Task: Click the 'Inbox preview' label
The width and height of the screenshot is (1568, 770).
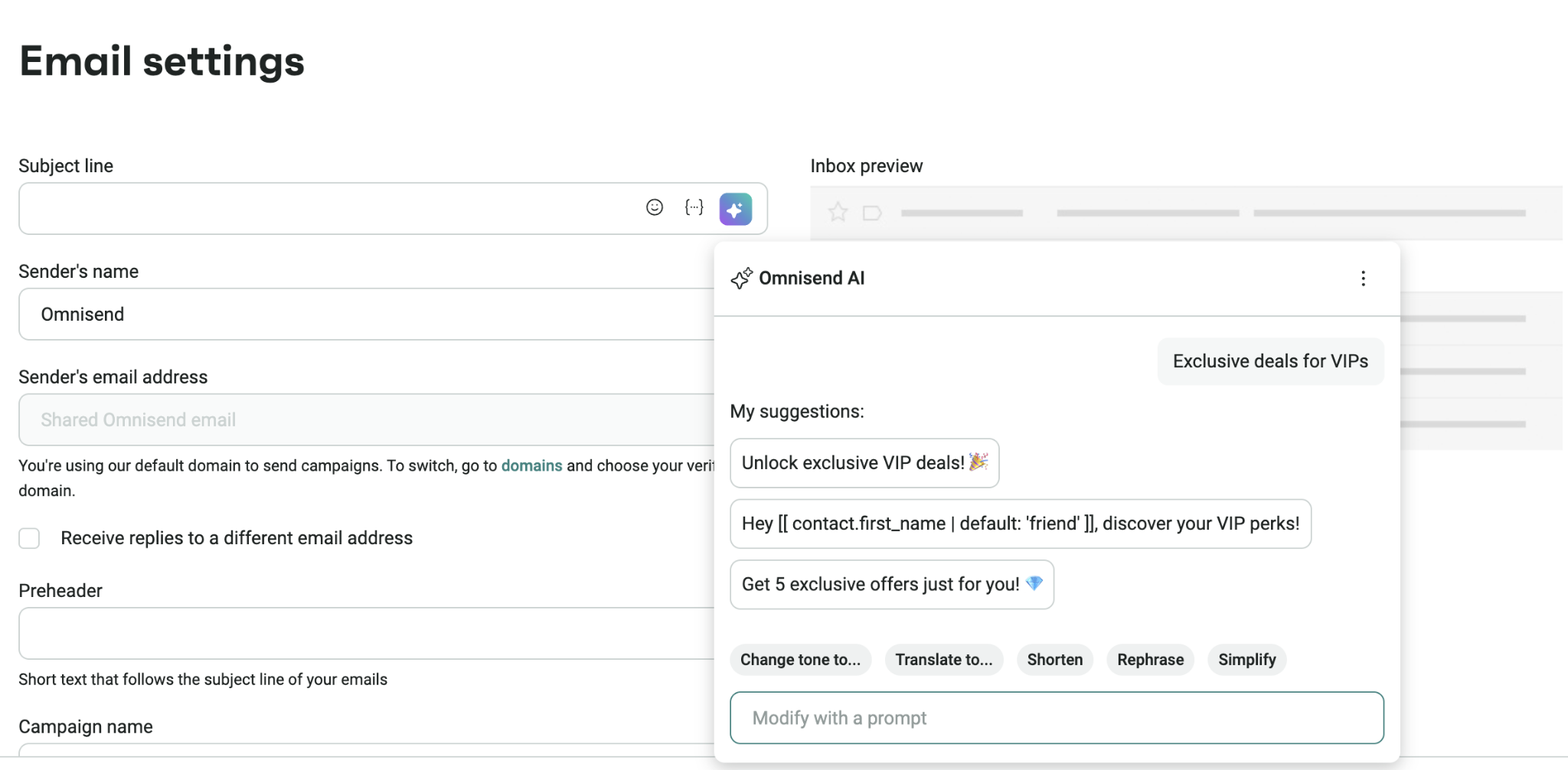Action: 867,166
